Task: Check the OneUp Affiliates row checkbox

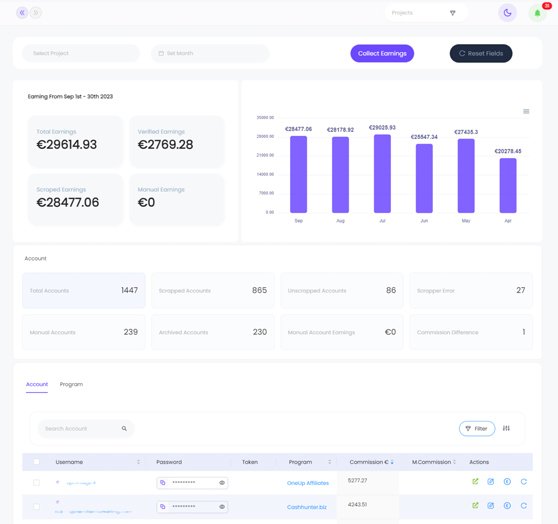Action: 36,483
